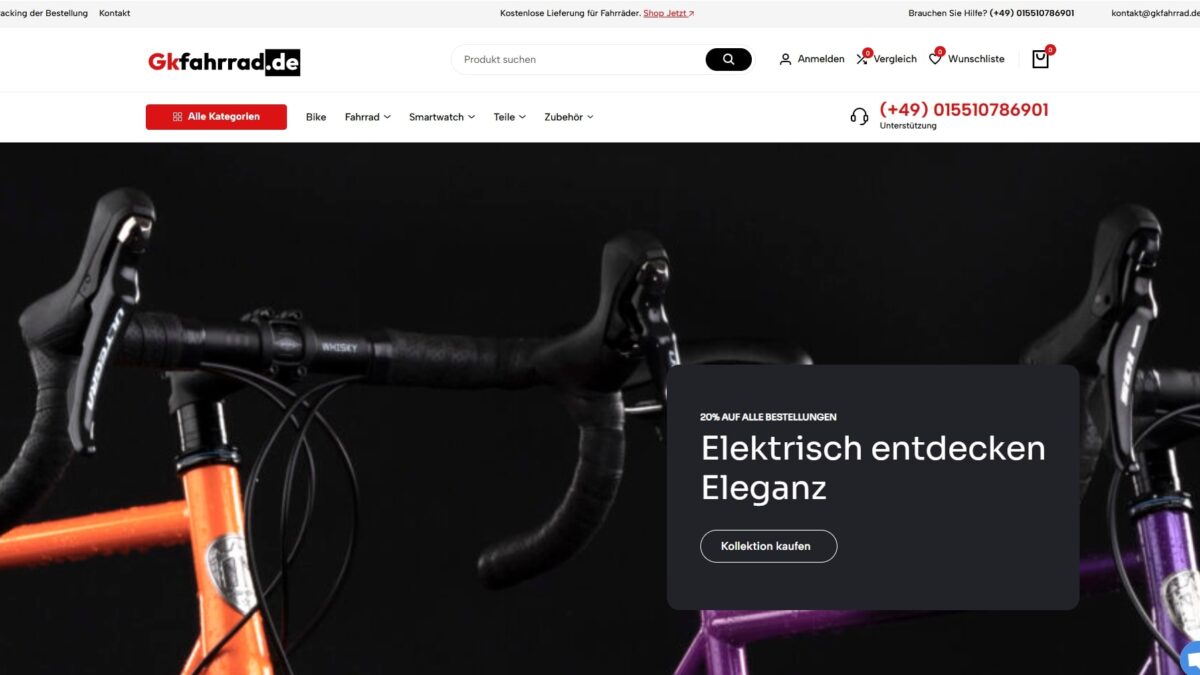Screen dimensions: 1200x675
Task: Click the Alle Kategorien red button
Action: coord(216,117)
